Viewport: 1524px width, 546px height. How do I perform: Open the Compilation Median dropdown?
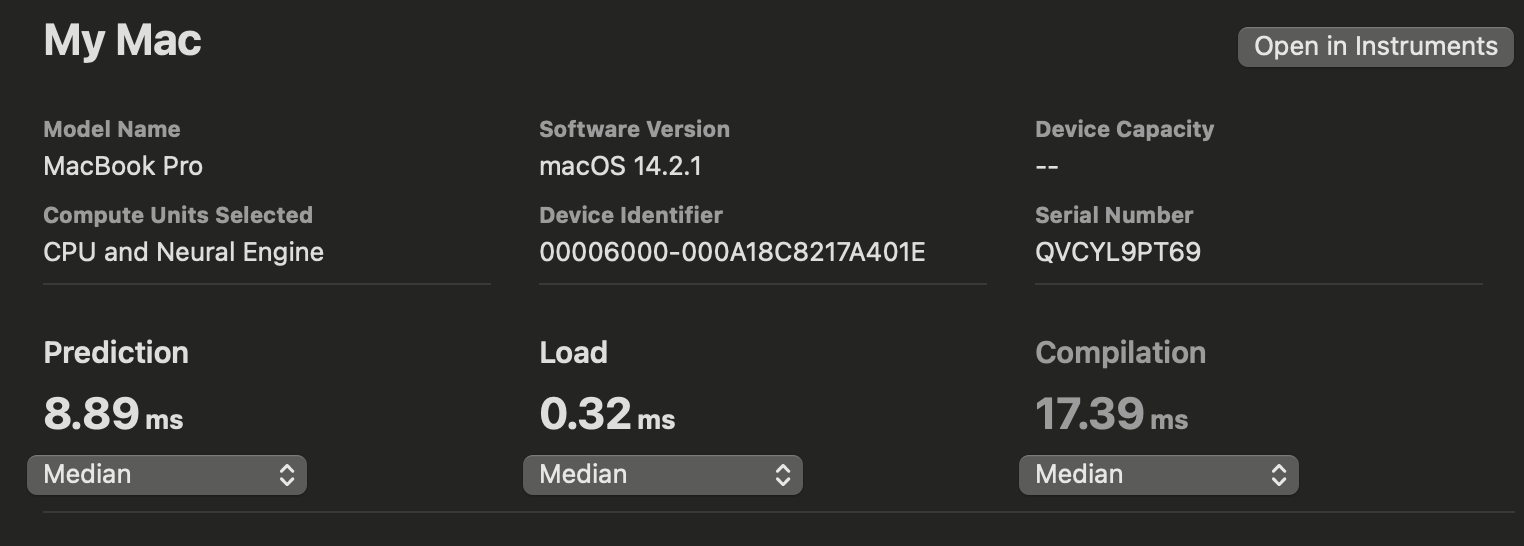[x=1158, y=474]
